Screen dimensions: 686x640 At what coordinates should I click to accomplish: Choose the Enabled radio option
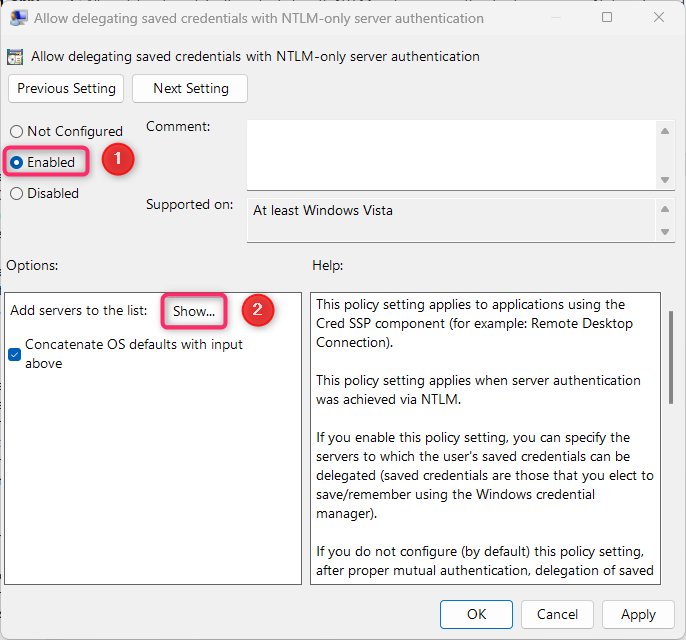(17, 162)
